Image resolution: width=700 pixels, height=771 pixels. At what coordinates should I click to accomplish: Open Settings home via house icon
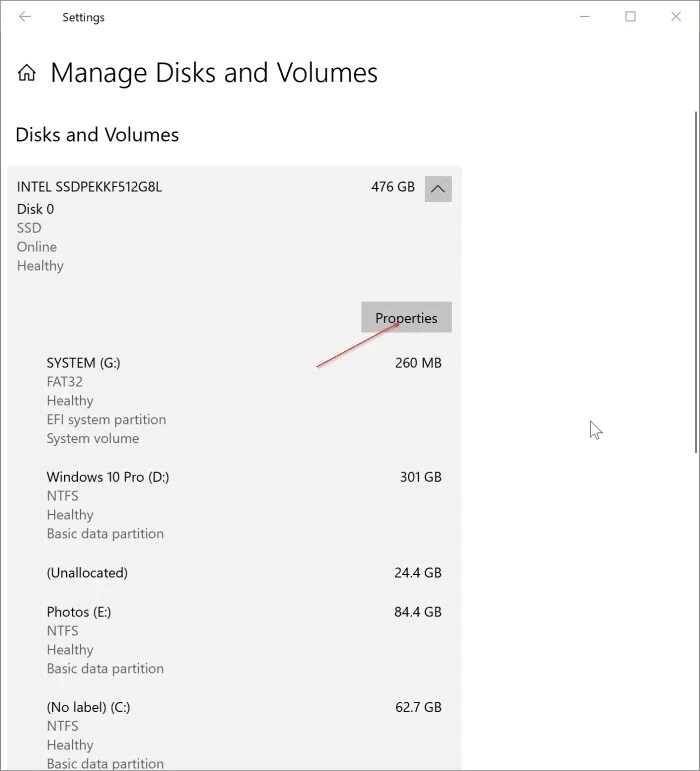(x=27, y=73)
